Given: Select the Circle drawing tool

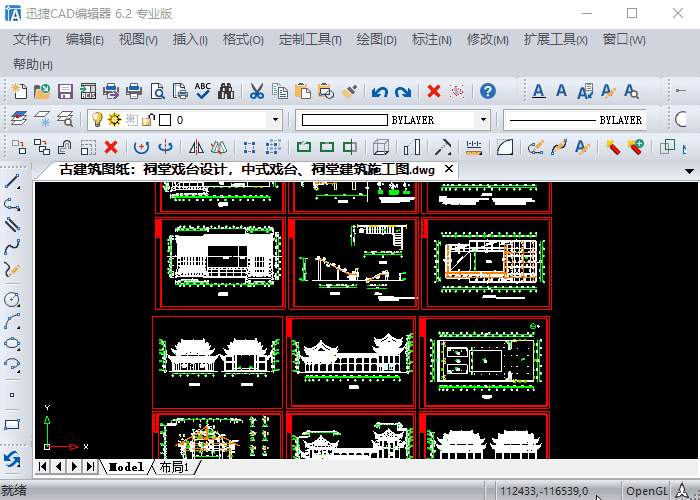Looking at the screenshot, I should [x=13, y=299].
